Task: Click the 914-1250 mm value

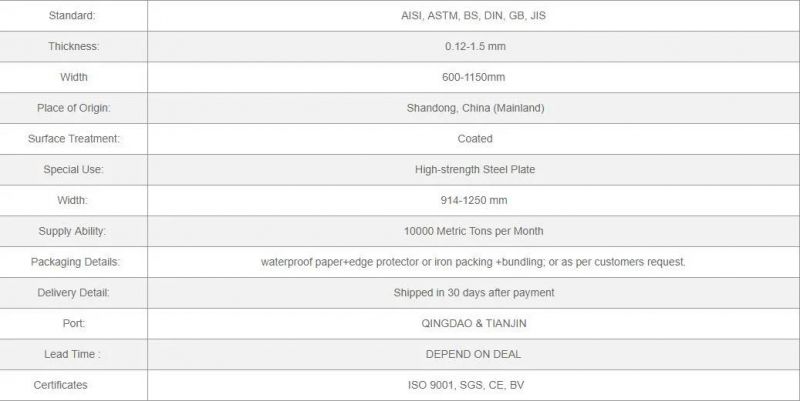Action: click(x=474, y=200)
